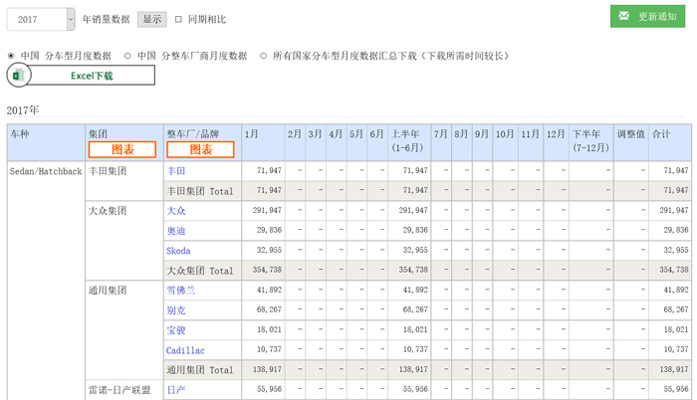Screen dimensions: 697x400
Task: Open the 雪佛兰 brand link
Action: [x=180, y=290]
